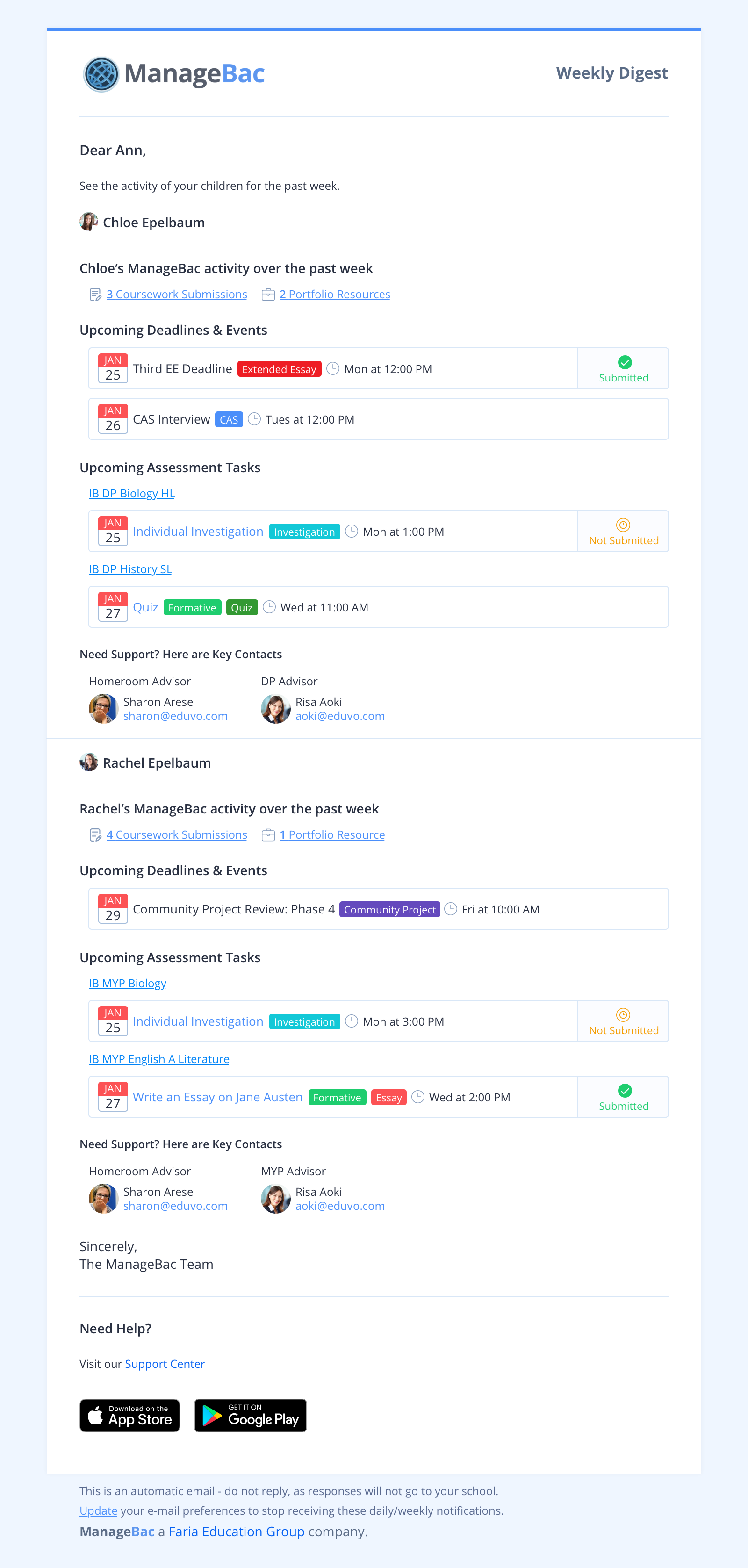
Task: Open the IB MYP English A Literature link
Action: click(159, 1059)
